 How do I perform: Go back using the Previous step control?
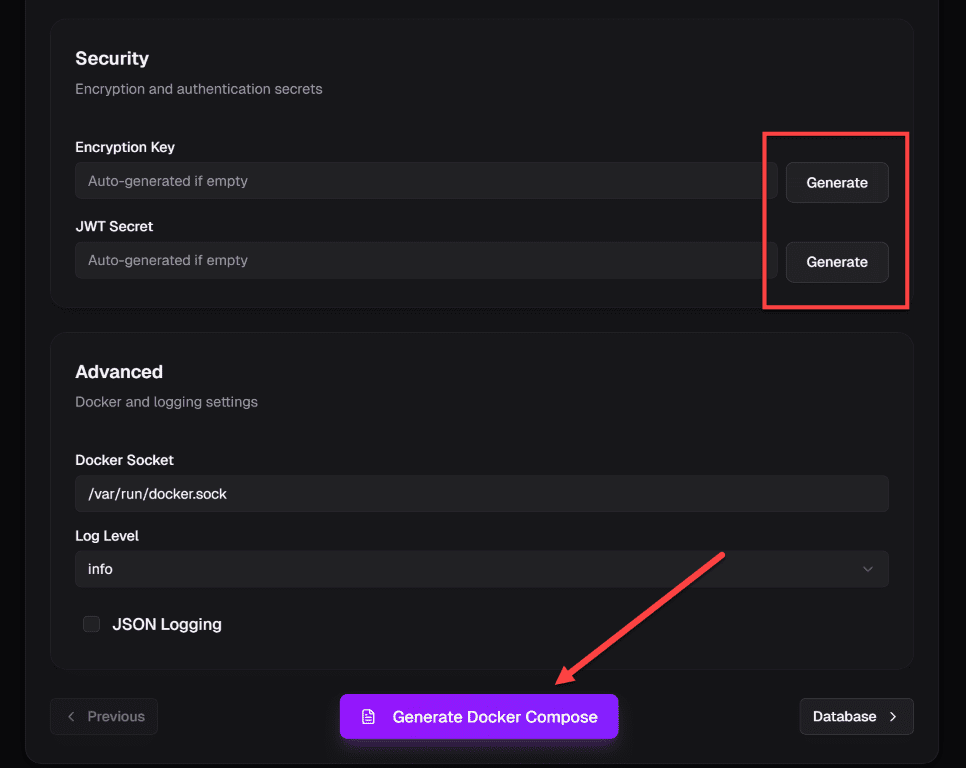pos(104,716)
